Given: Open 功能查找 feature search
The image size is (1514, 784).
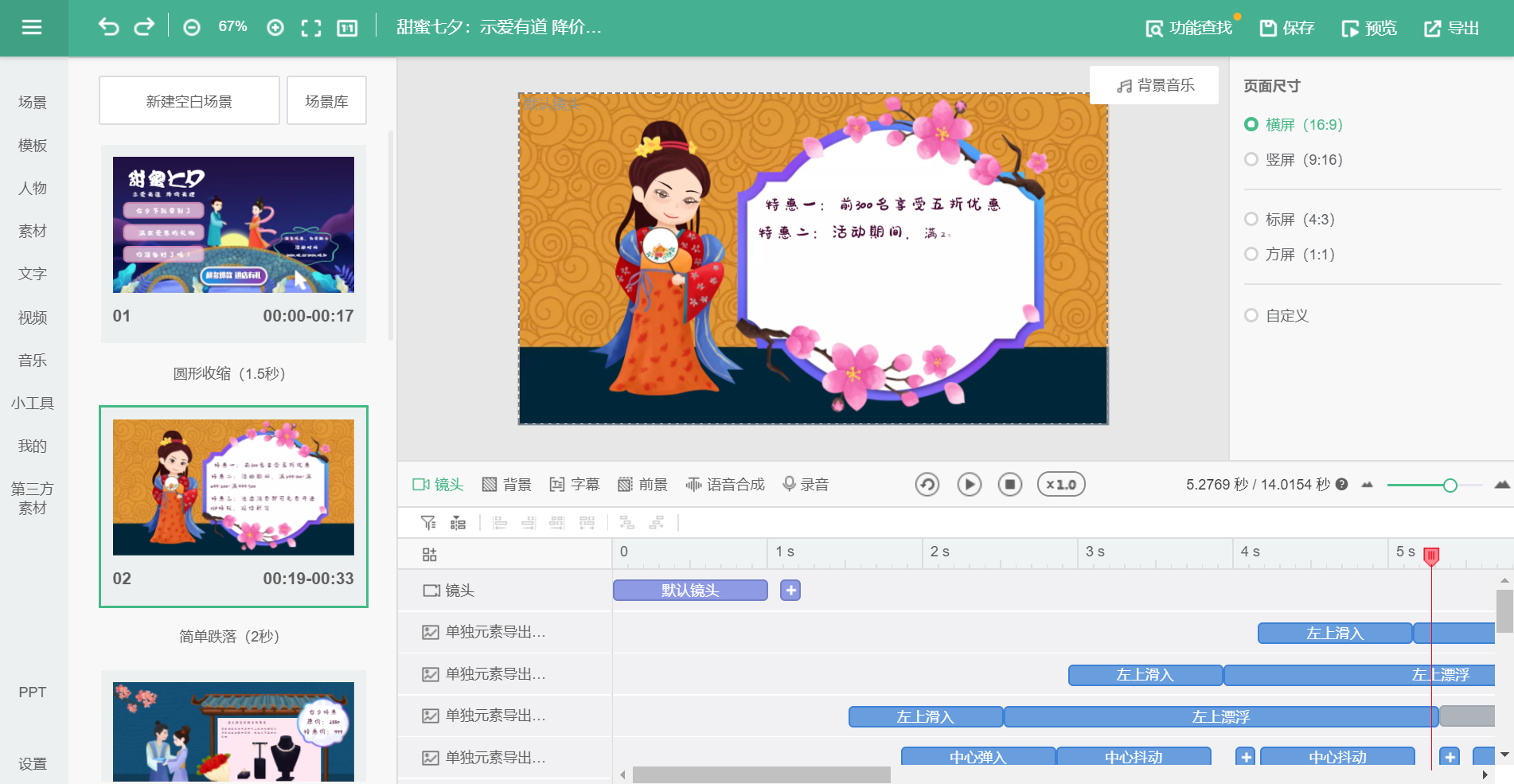Looking at the screenshot, I should click(1188, 28).
